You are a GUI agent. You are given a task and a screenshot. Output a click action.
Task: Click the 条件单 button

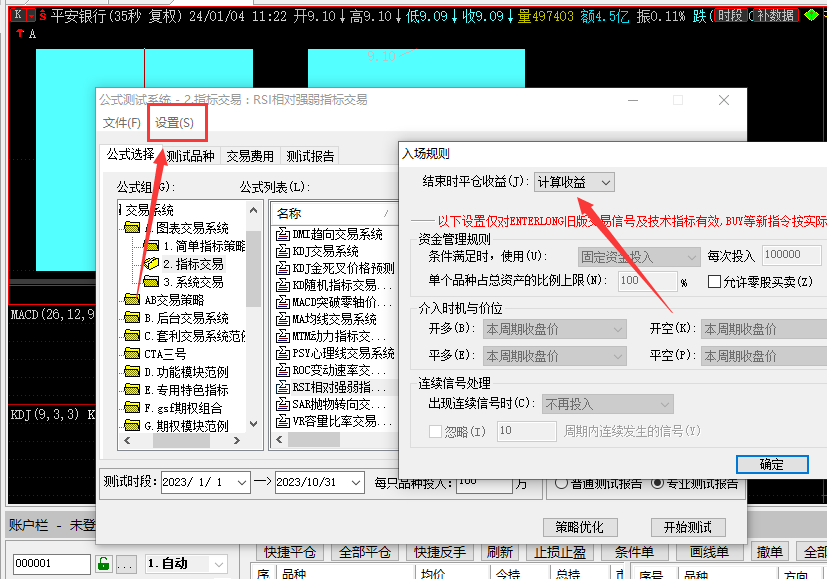pos(634,552)
